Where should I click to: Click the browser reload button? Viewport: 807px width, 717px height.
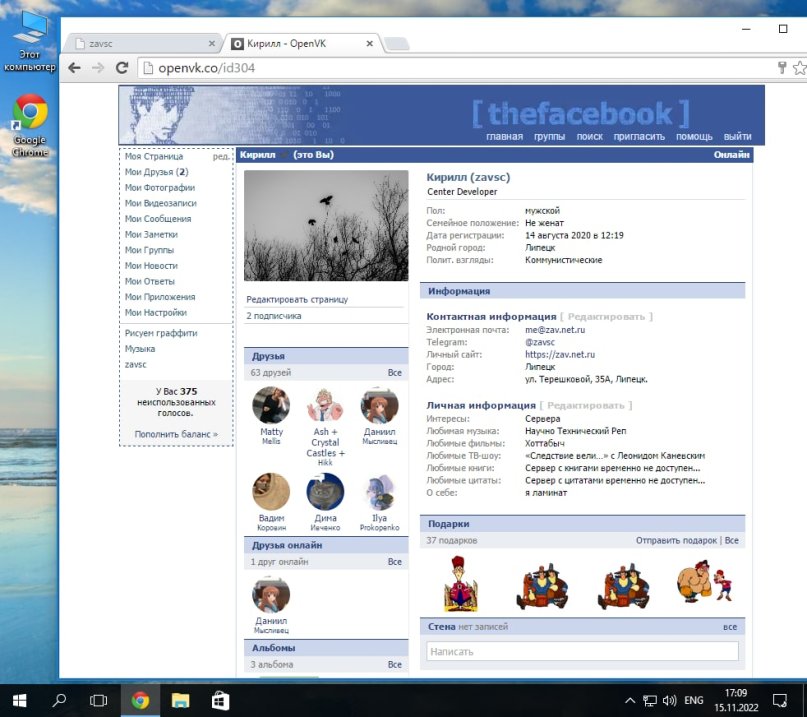[x=122, y=68]
